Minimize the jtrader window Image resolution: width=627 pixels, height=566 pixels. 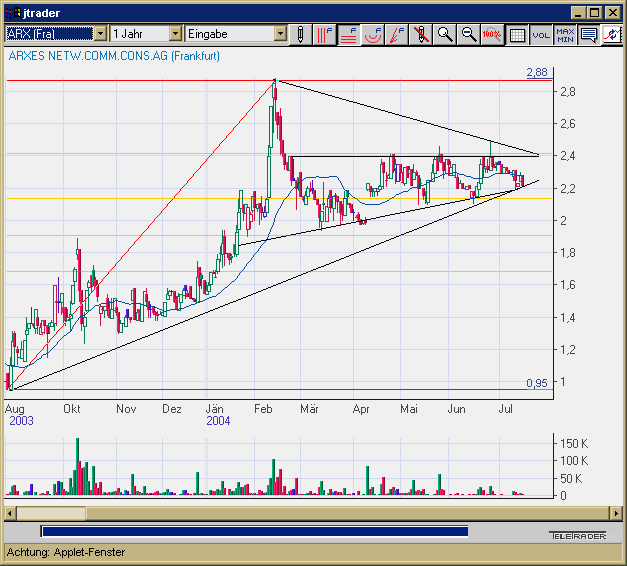pyautogui.click(x=577, y=13)
